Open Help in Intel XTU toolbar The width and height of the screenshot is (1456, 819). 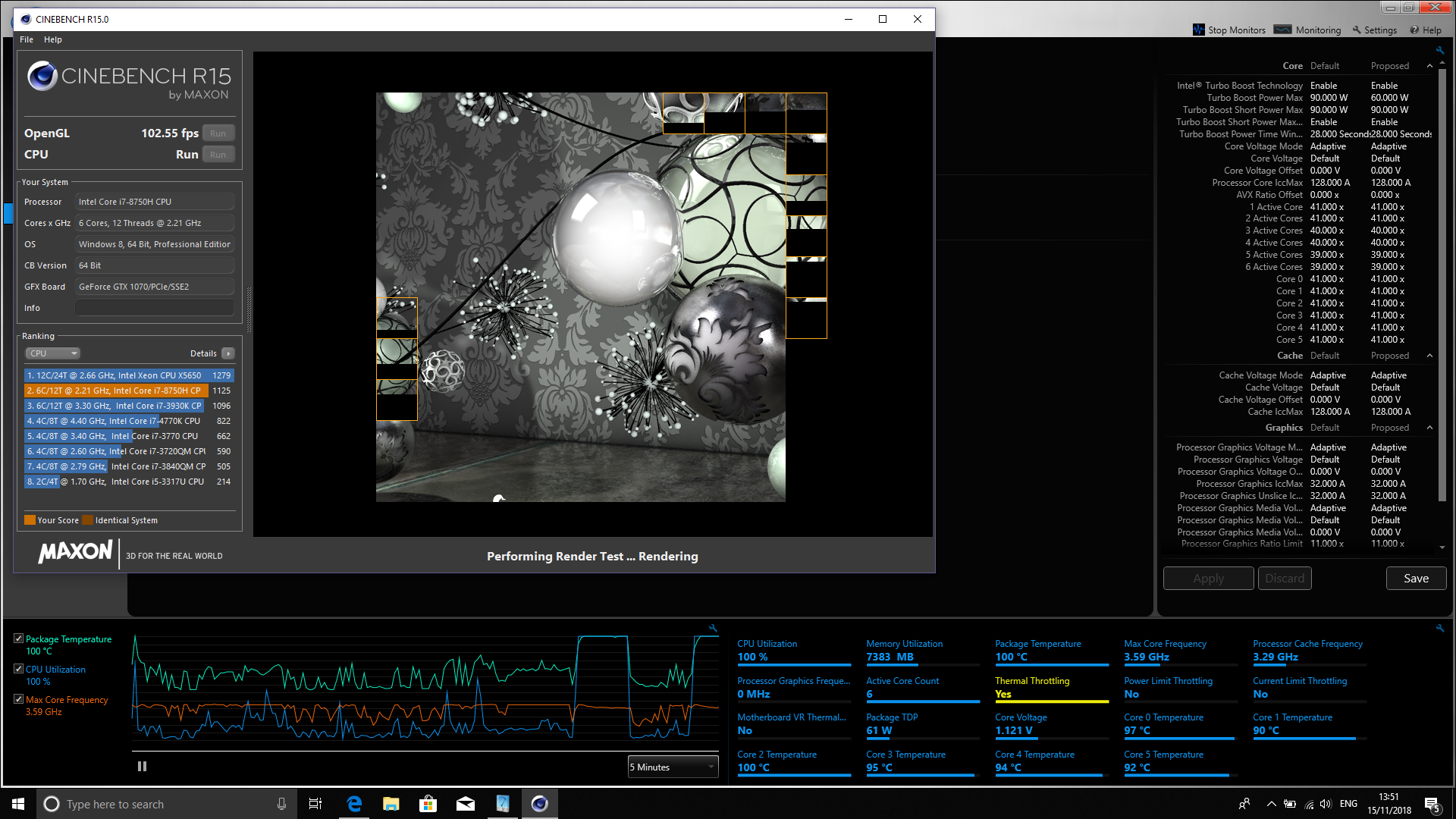1426,30
